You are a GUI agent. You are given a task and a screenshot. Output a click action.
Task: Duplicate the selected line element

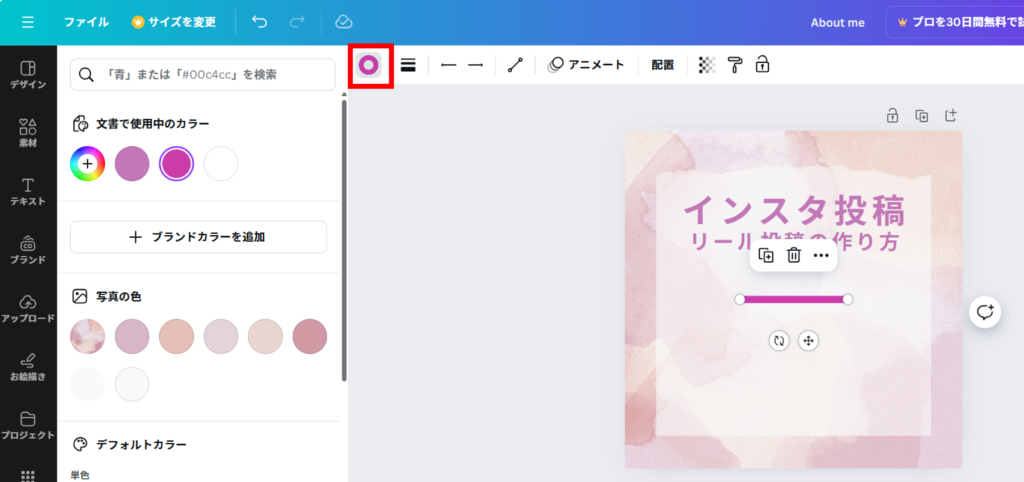pos(766,255)
